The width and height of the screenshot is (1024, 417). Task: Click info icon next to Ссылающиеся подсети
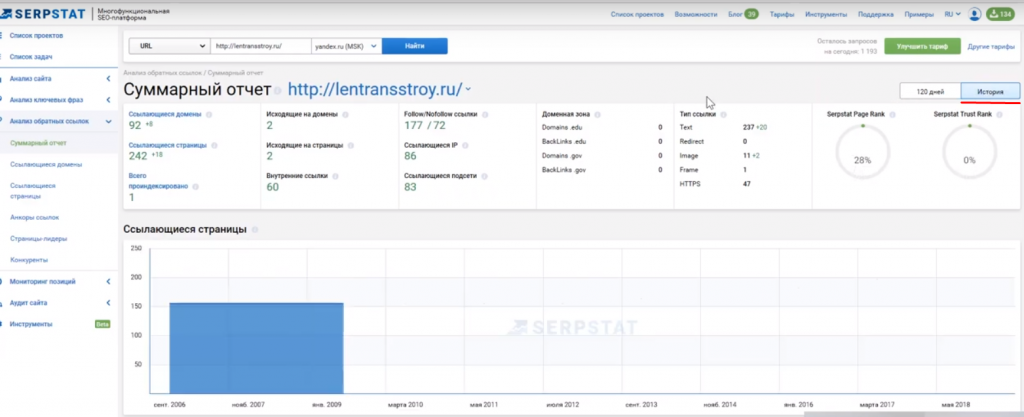point(484,176)
